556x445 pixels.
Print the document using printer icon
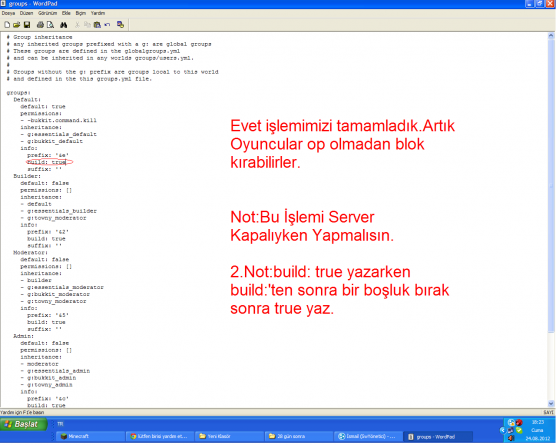[x=40, y=25]
